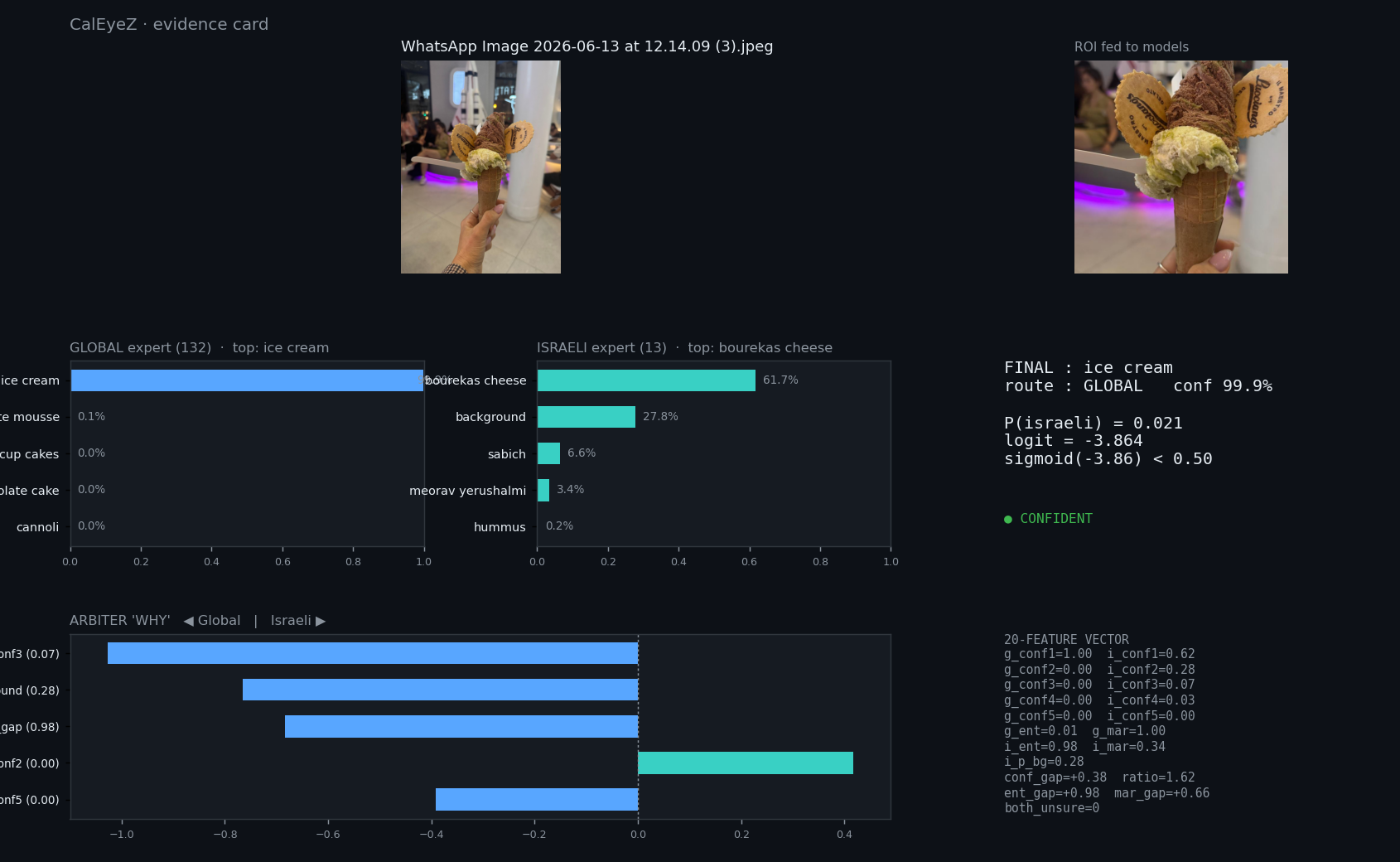
Task: Click the original WhatsApp image thumbnail
Action: tap(480, 167)
